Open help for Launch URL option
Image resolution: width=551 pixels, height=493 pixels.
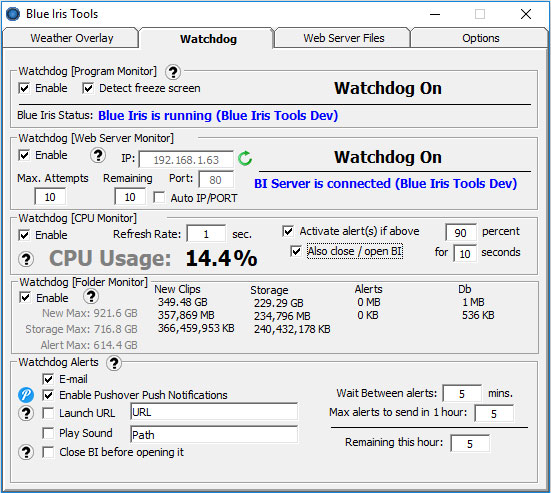point(26,413)
